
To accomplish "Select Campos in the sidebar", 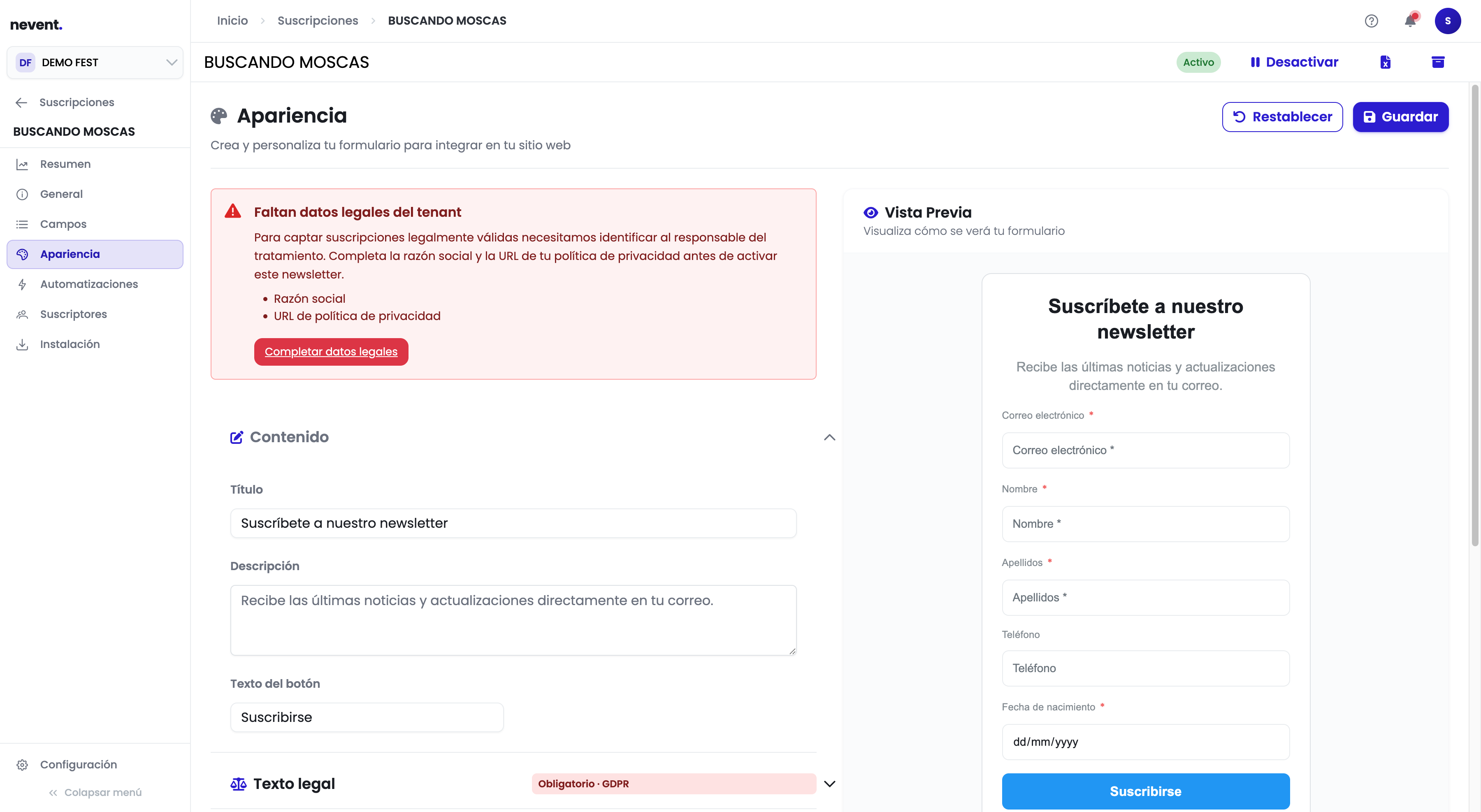I will coord(95,224).
